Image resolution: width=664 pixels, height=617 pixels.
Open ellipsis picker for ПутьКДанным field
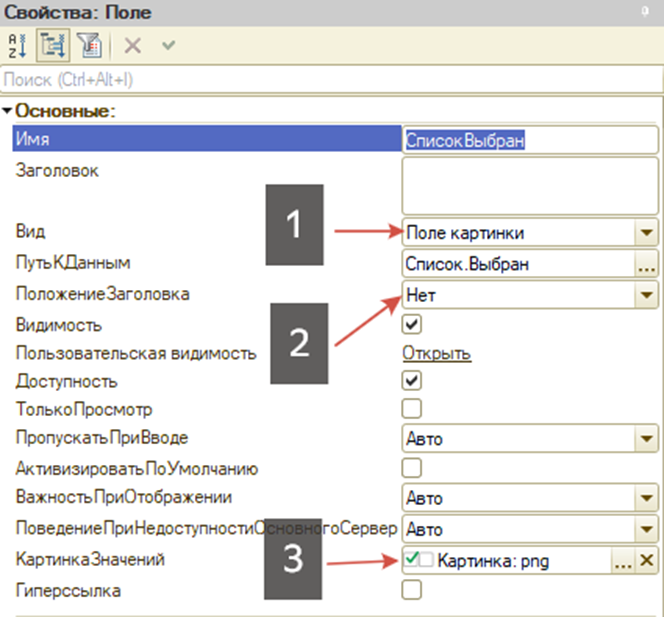coord(646,264)
